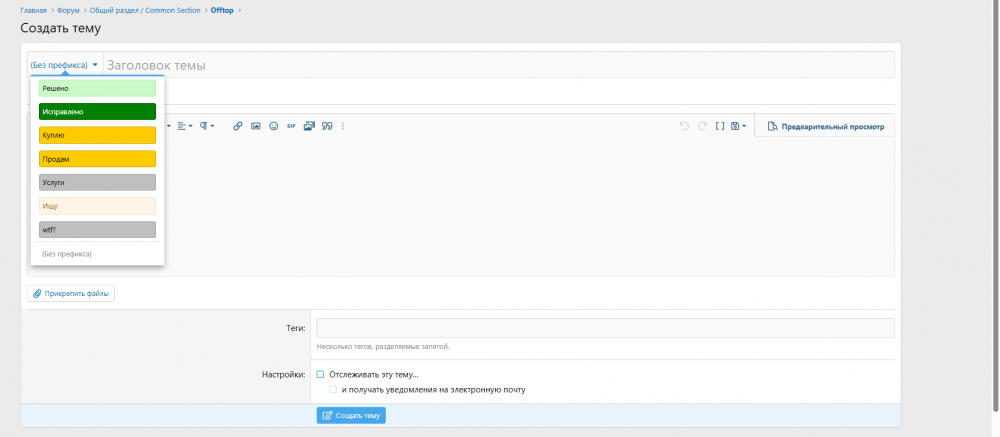Click the redo arrow in editor toolbar
Image resolution: width=1000 pixels, height=437 pixels.
(702, 126)
